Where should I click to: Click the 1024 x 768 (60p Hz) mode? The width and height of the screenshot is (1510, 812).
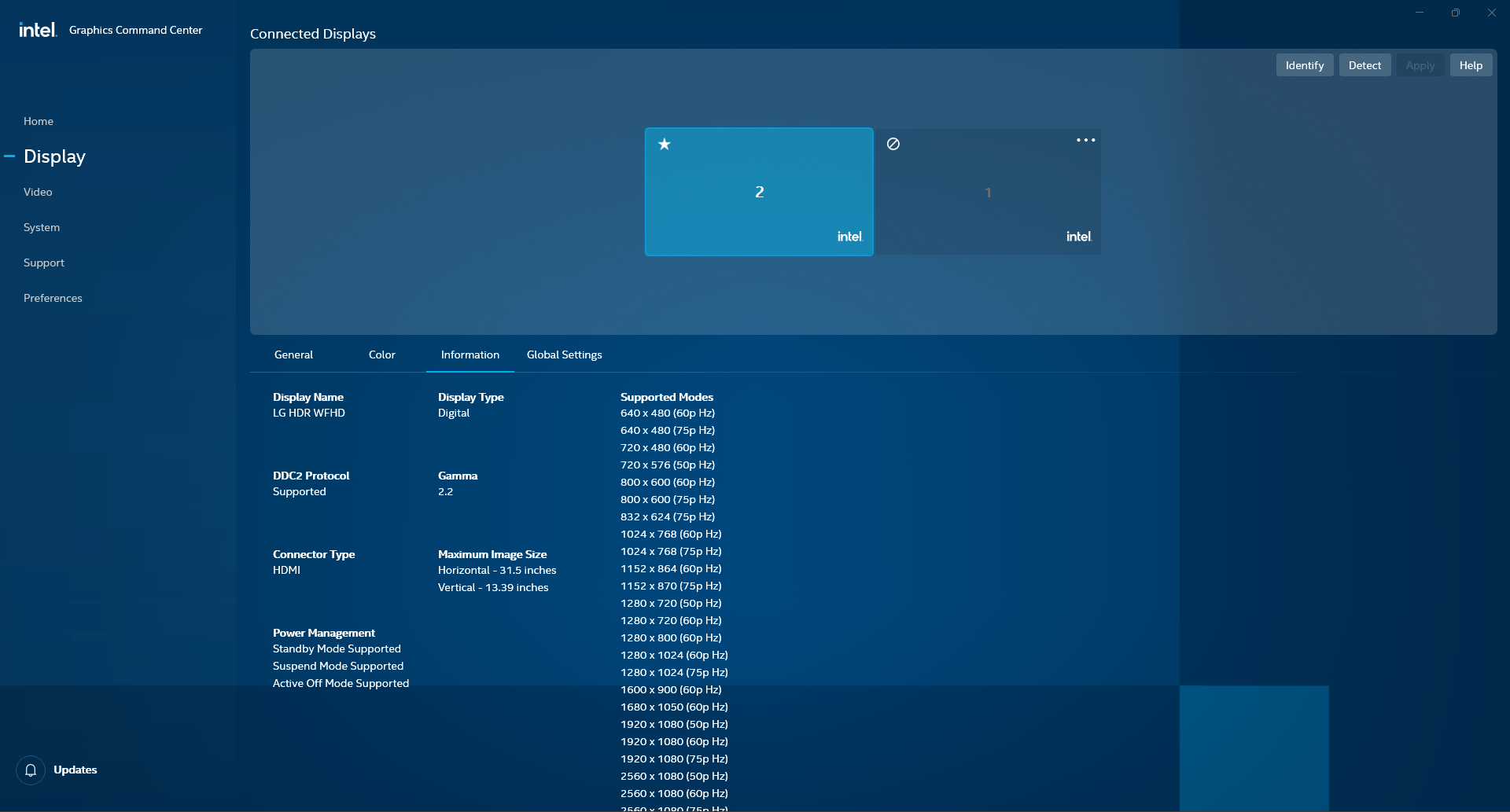click(x=671, y=534)
